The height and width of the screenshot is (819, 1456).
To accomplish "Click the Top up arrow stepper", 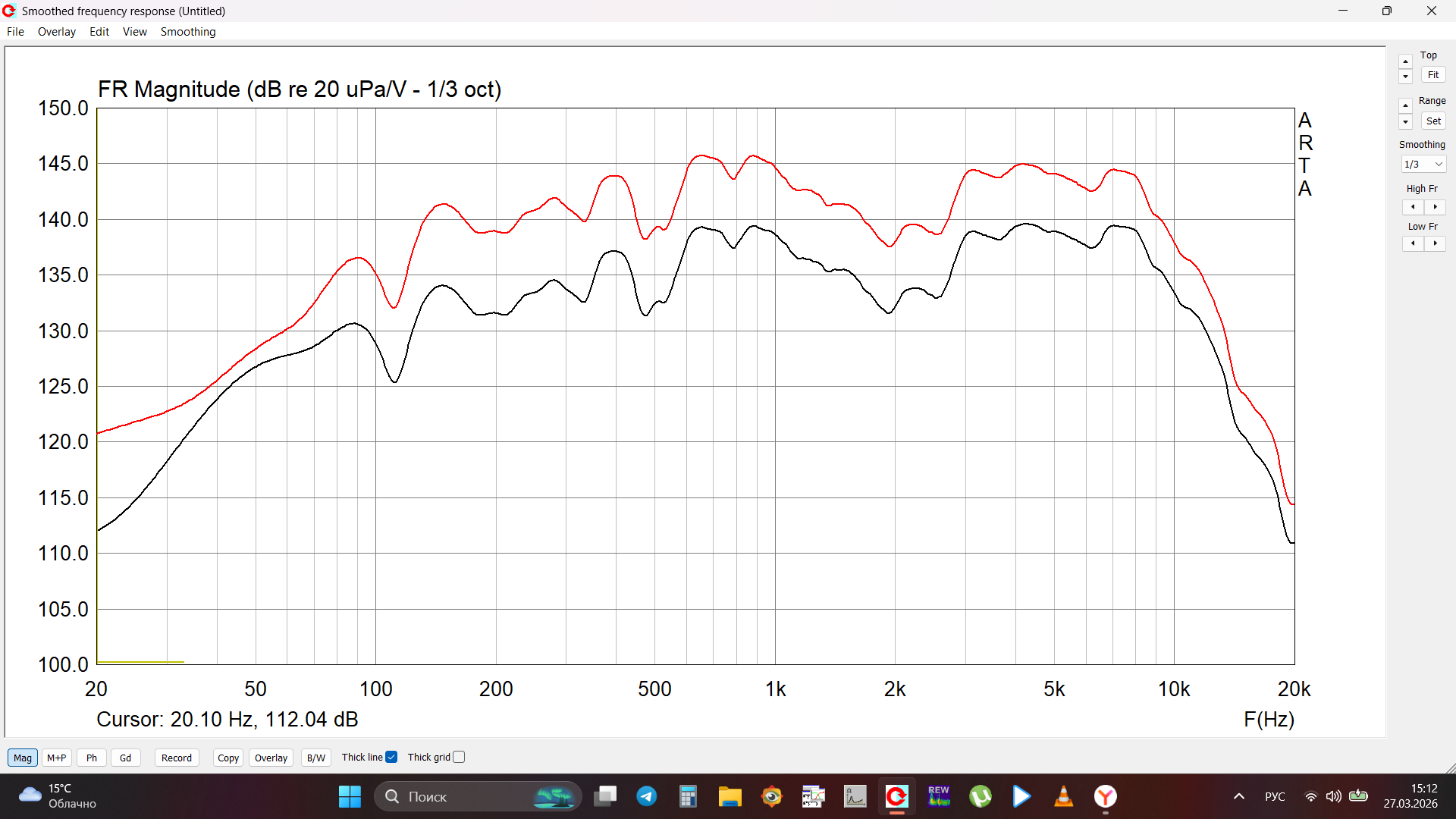I will (1405, 61).
